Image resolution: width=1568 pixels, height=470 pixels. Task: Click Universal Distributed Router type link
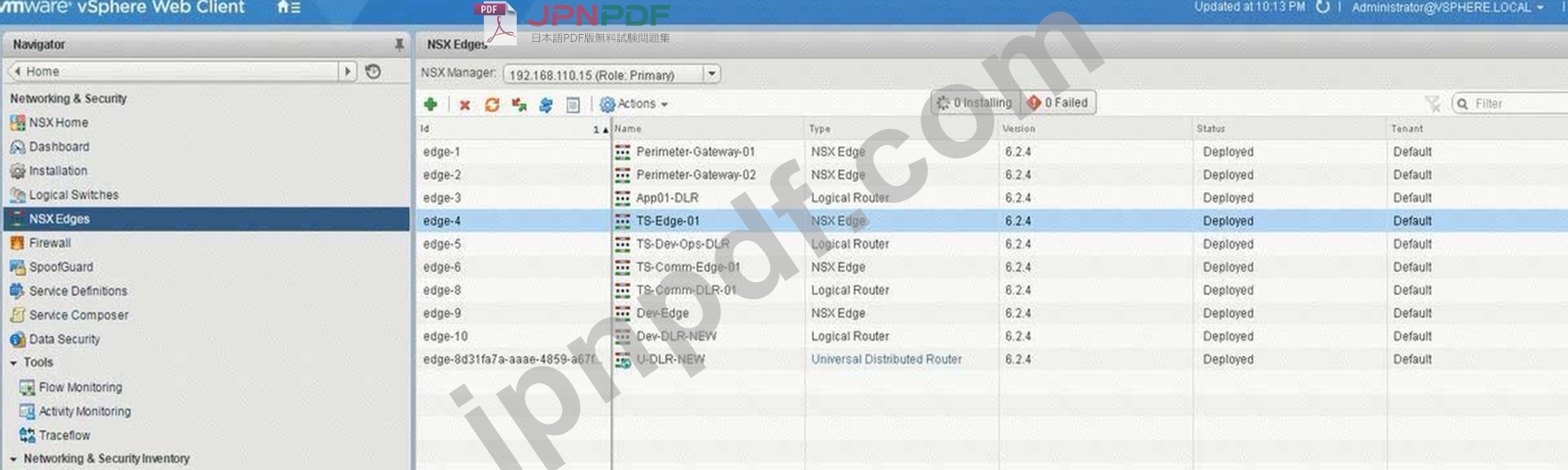point(886,360)
